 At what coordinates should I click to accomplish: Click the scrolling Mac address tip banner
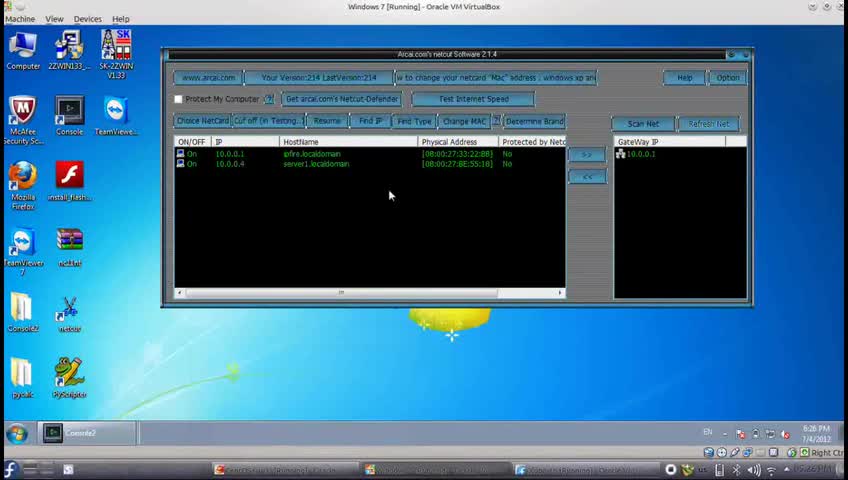(496, 77)
